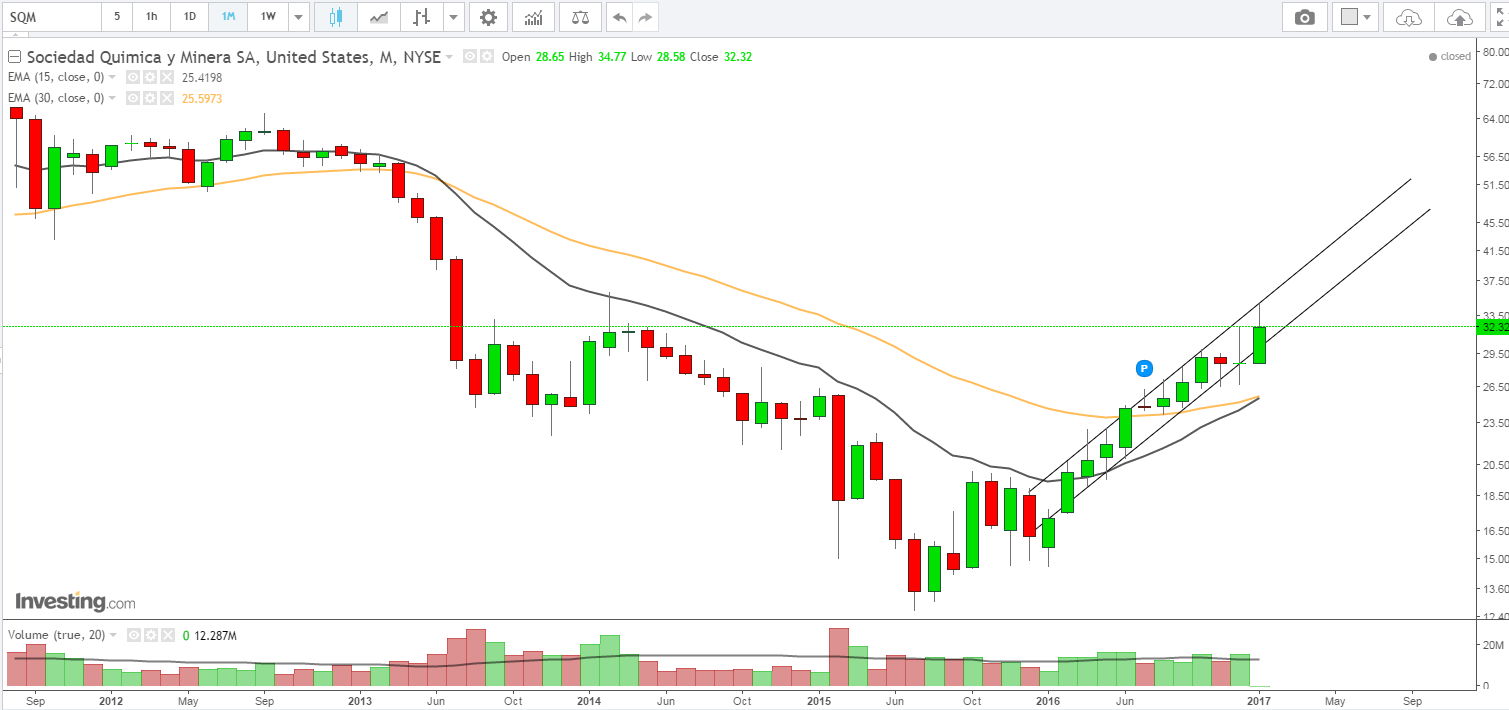1509x710 pixels.
Task: Click the Open value 28.65
Action: 550,57
